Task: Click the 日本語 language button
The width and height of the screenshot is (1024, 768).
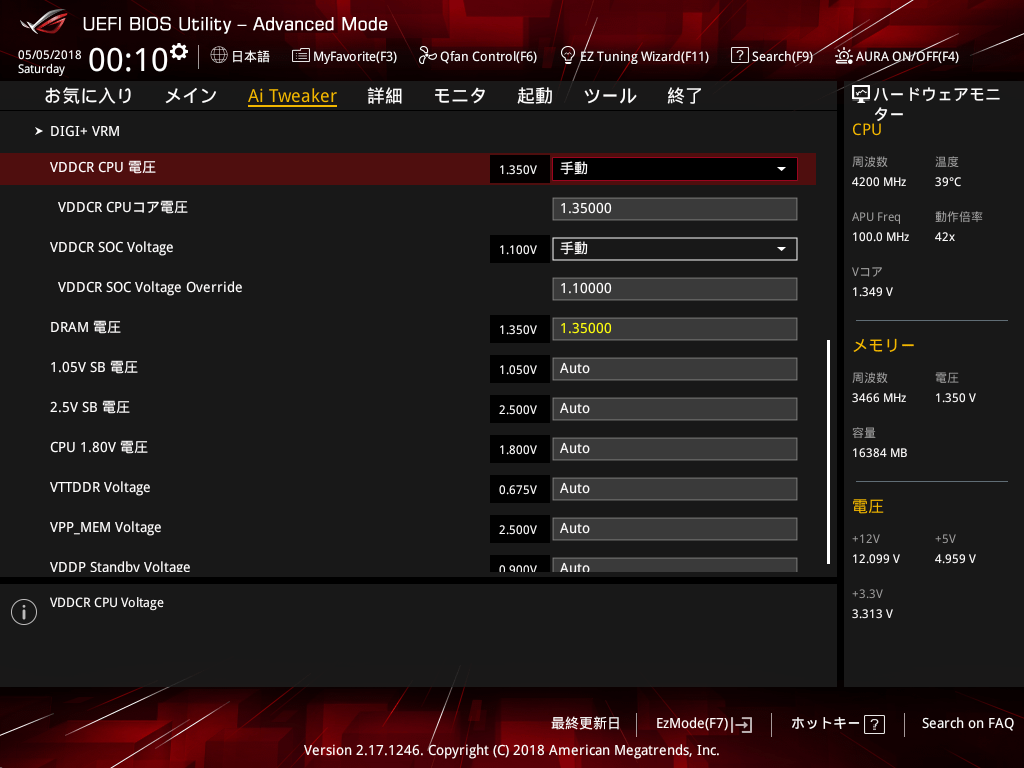Action: tap(250, 57)
